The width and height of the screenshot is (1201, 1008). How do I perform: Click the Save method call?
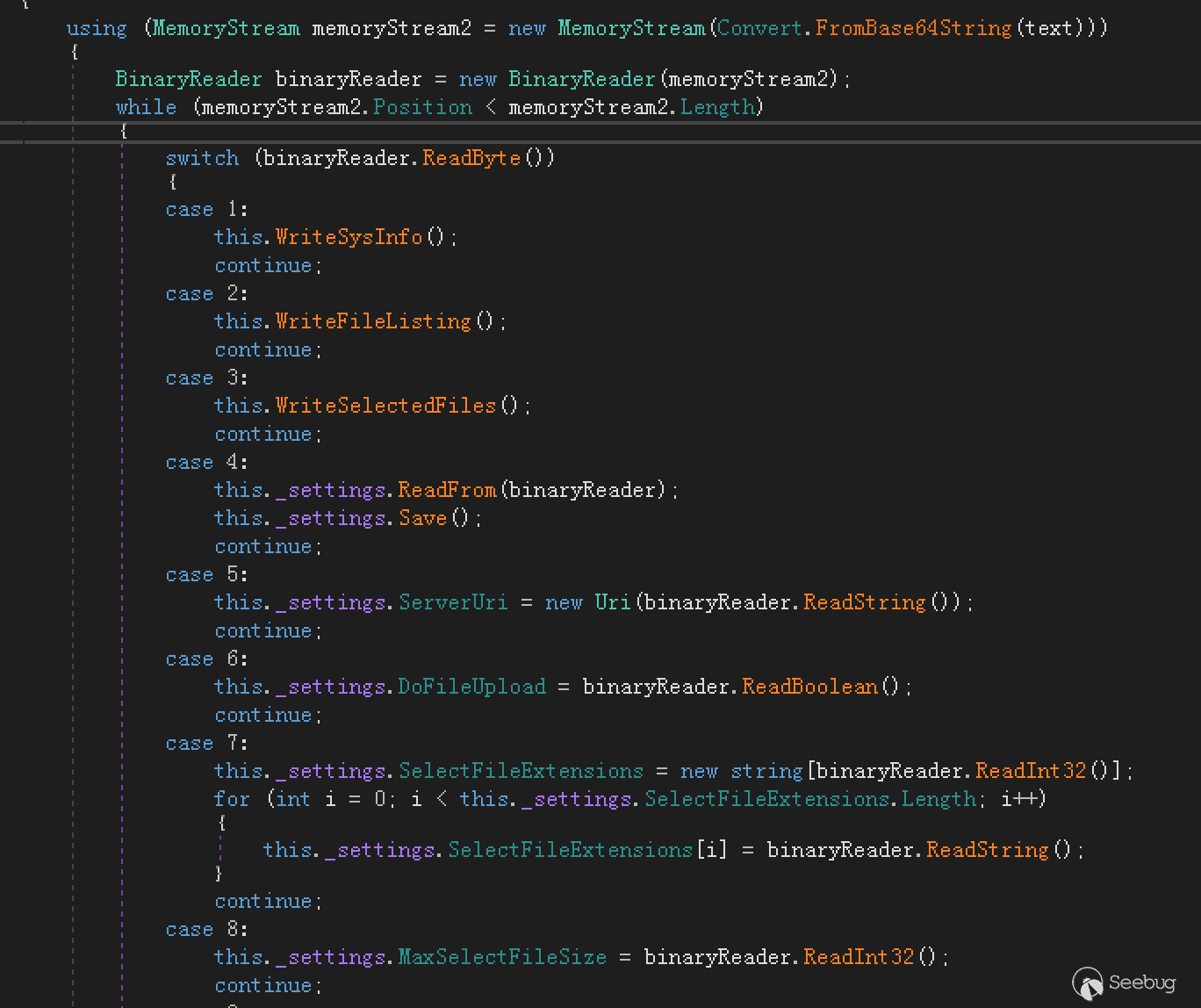422,518
